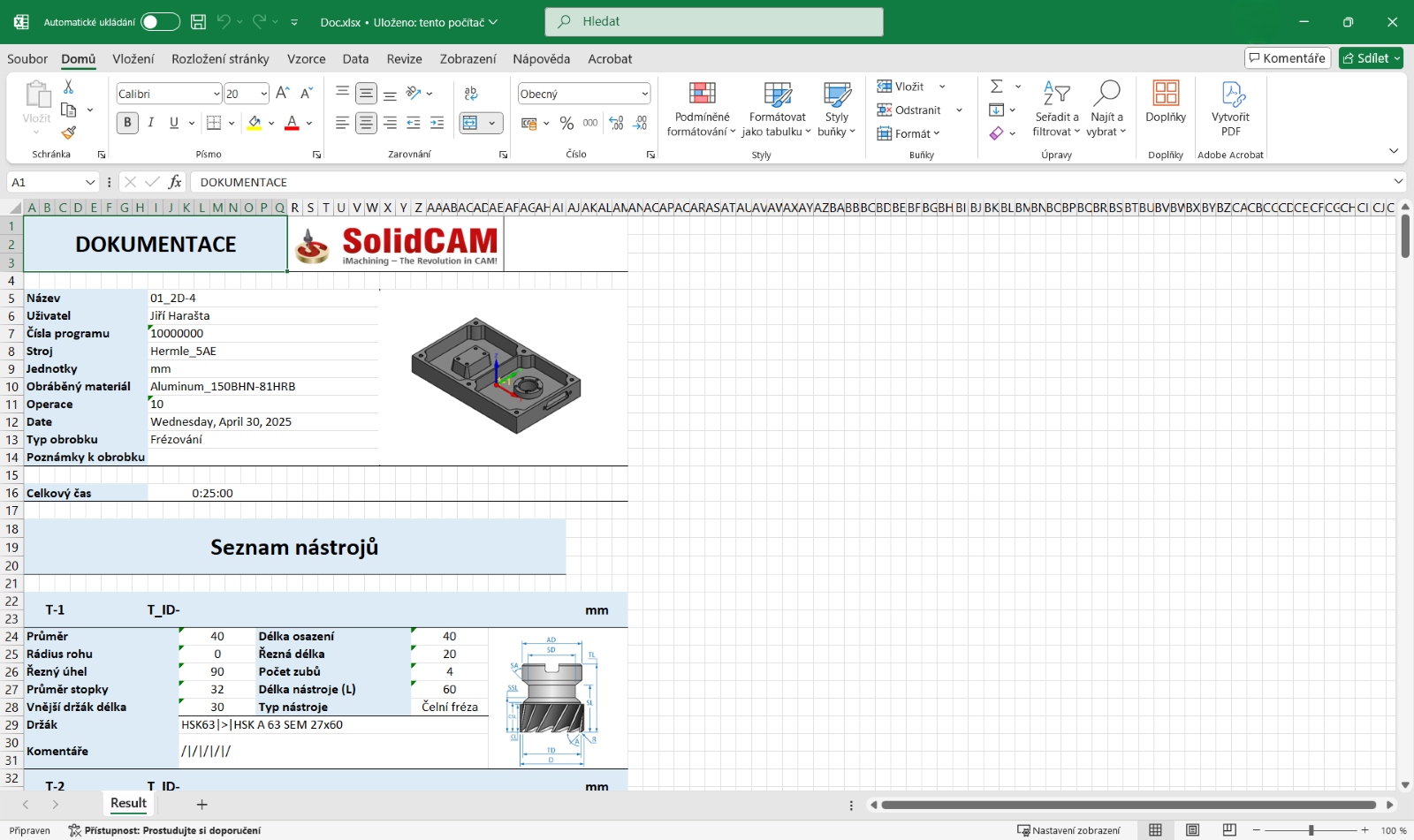Select the Format Painter brush icon
Viewport: 1414px width, 840px height.
coord(68,132)
